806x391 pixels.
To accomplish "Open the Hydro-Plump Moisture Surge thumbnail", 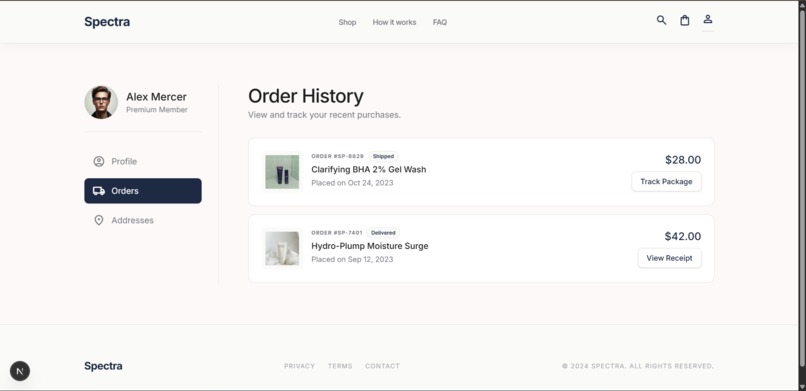I will click(x=282, y=248).
